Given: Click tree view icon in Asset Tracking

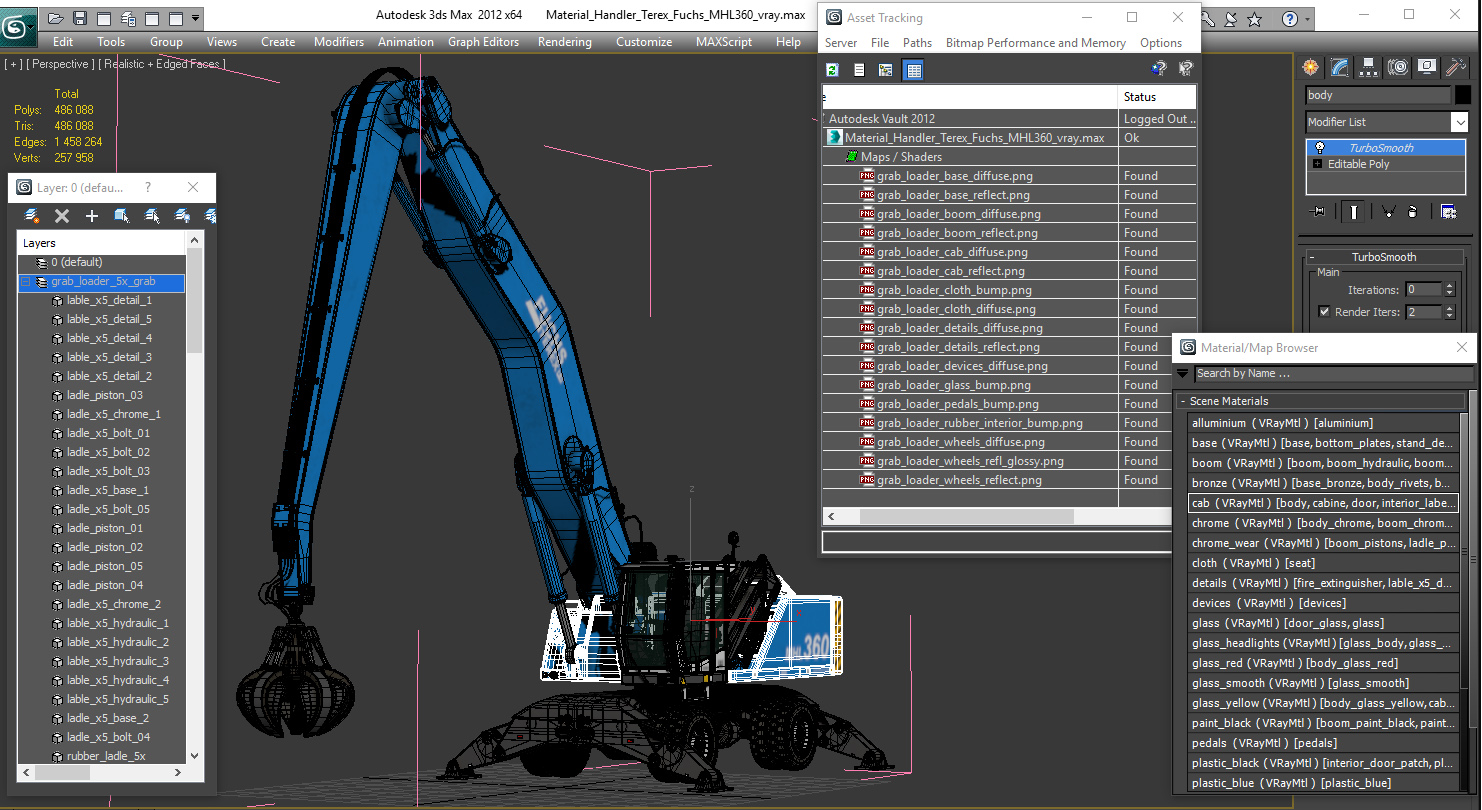Looking at the screenshot, I should click(x=885, y=69).
